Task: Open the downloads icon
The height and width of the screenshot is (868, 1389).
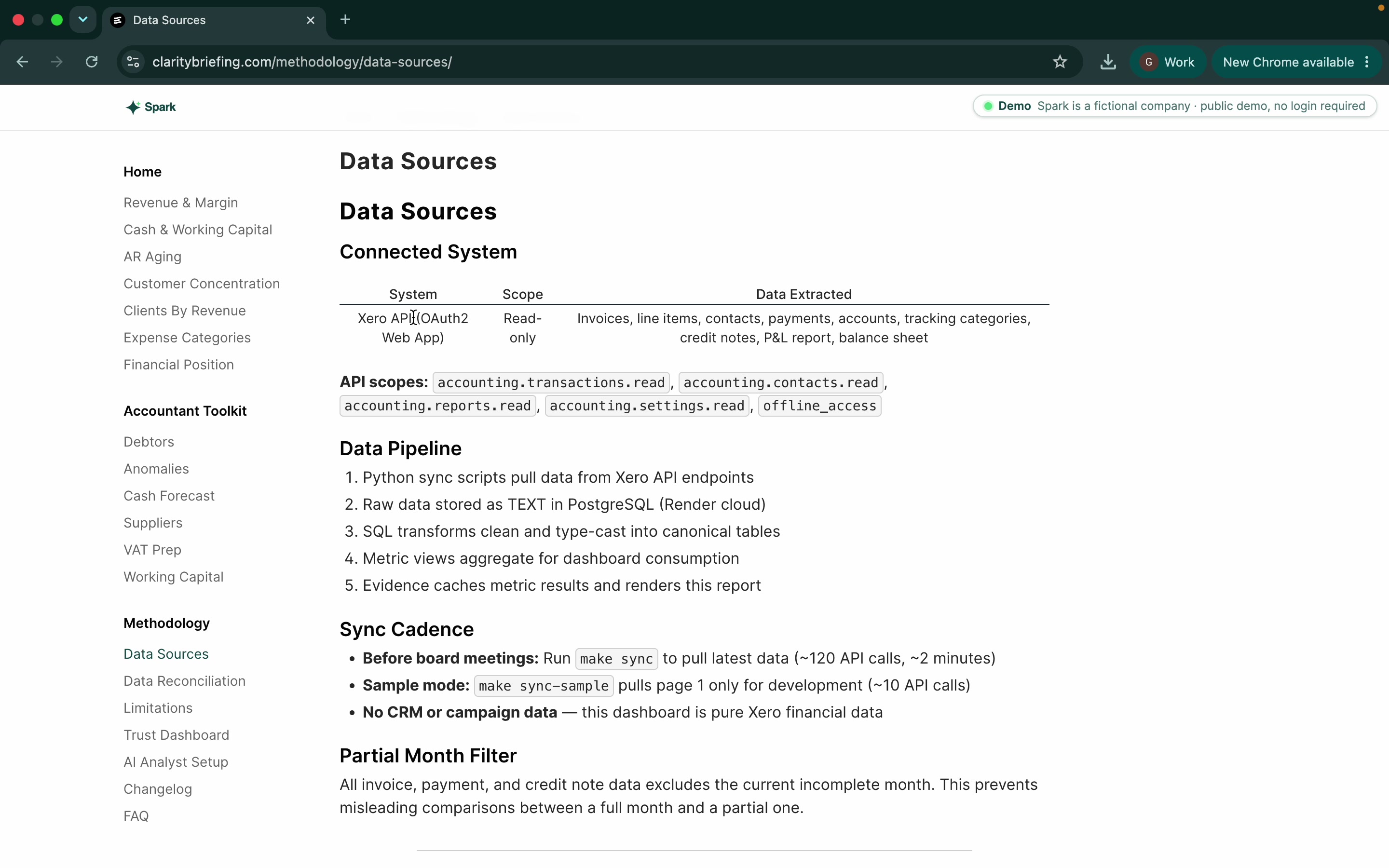Action: point(1108,62)
